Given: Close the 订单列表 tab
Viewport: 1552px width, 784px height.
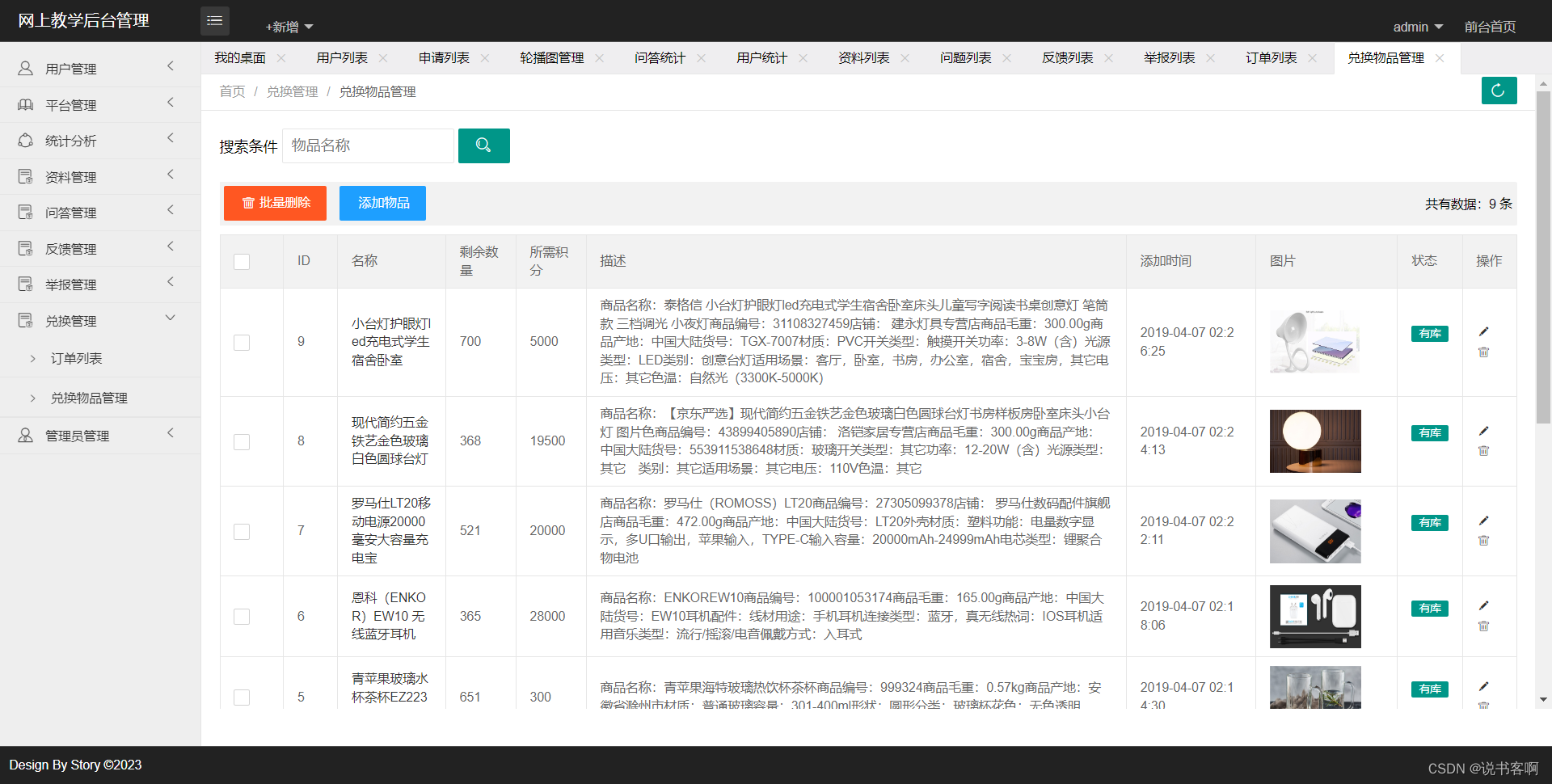Looking at the screenshot, I should [1312, 58].
